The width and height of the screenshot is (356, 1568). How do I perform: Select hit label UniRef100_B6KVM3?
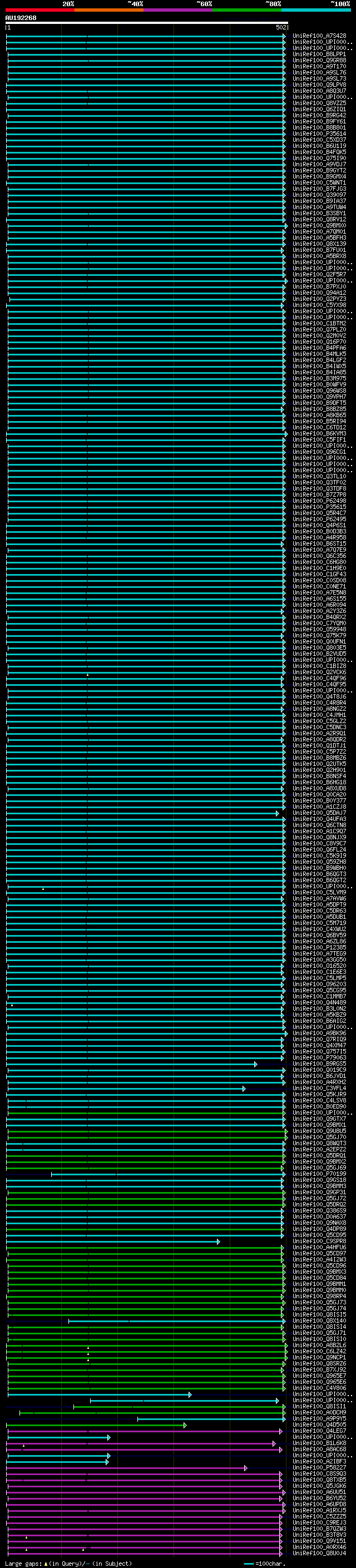319,434
